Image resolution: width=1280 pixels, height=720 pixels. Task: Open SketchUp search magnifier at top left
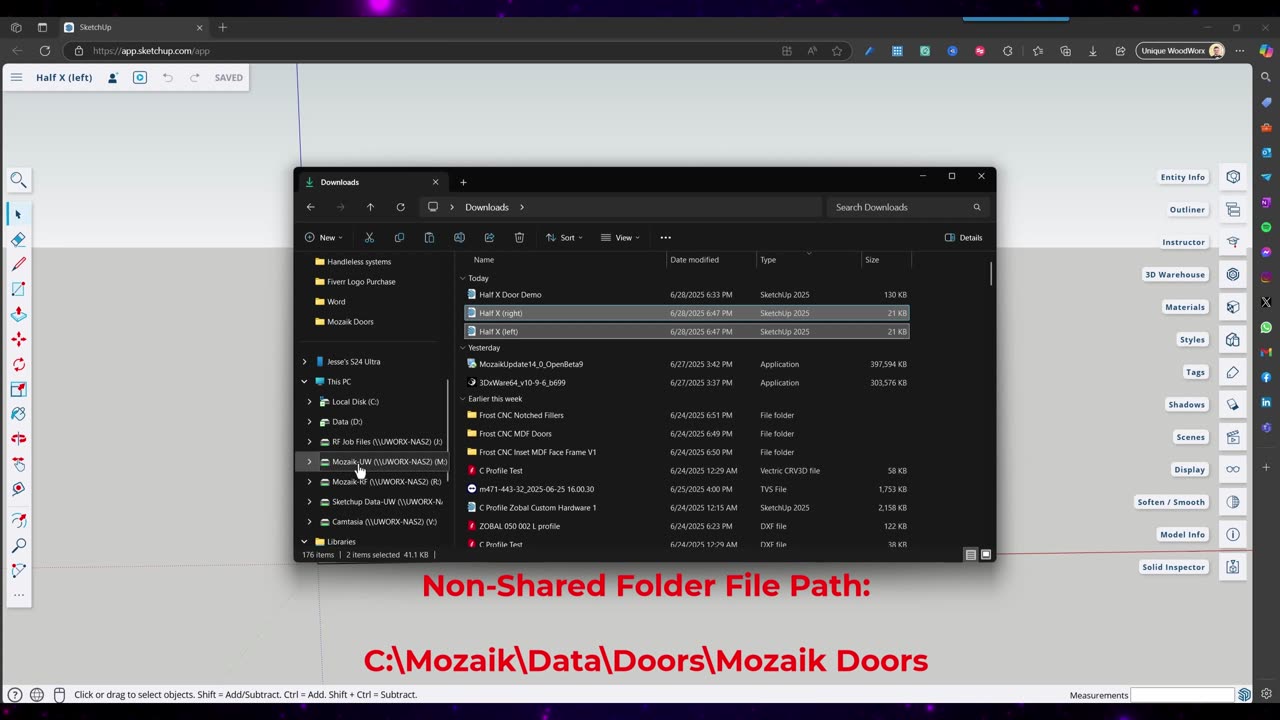[18, 180]
